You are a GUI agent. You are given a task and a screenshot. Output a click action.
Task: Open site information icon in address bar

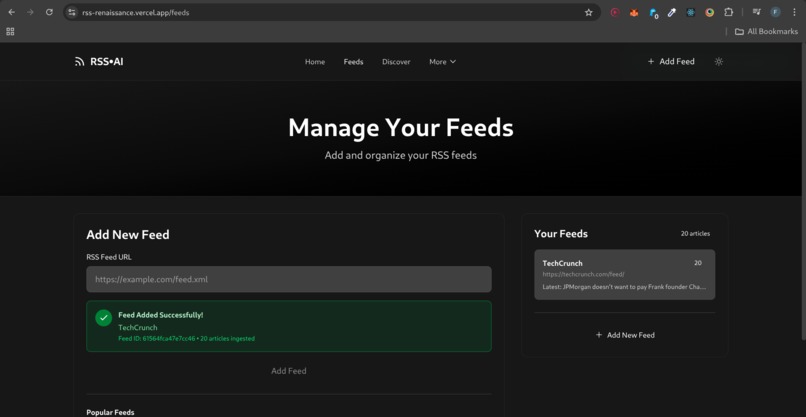[x=72, y=12]
